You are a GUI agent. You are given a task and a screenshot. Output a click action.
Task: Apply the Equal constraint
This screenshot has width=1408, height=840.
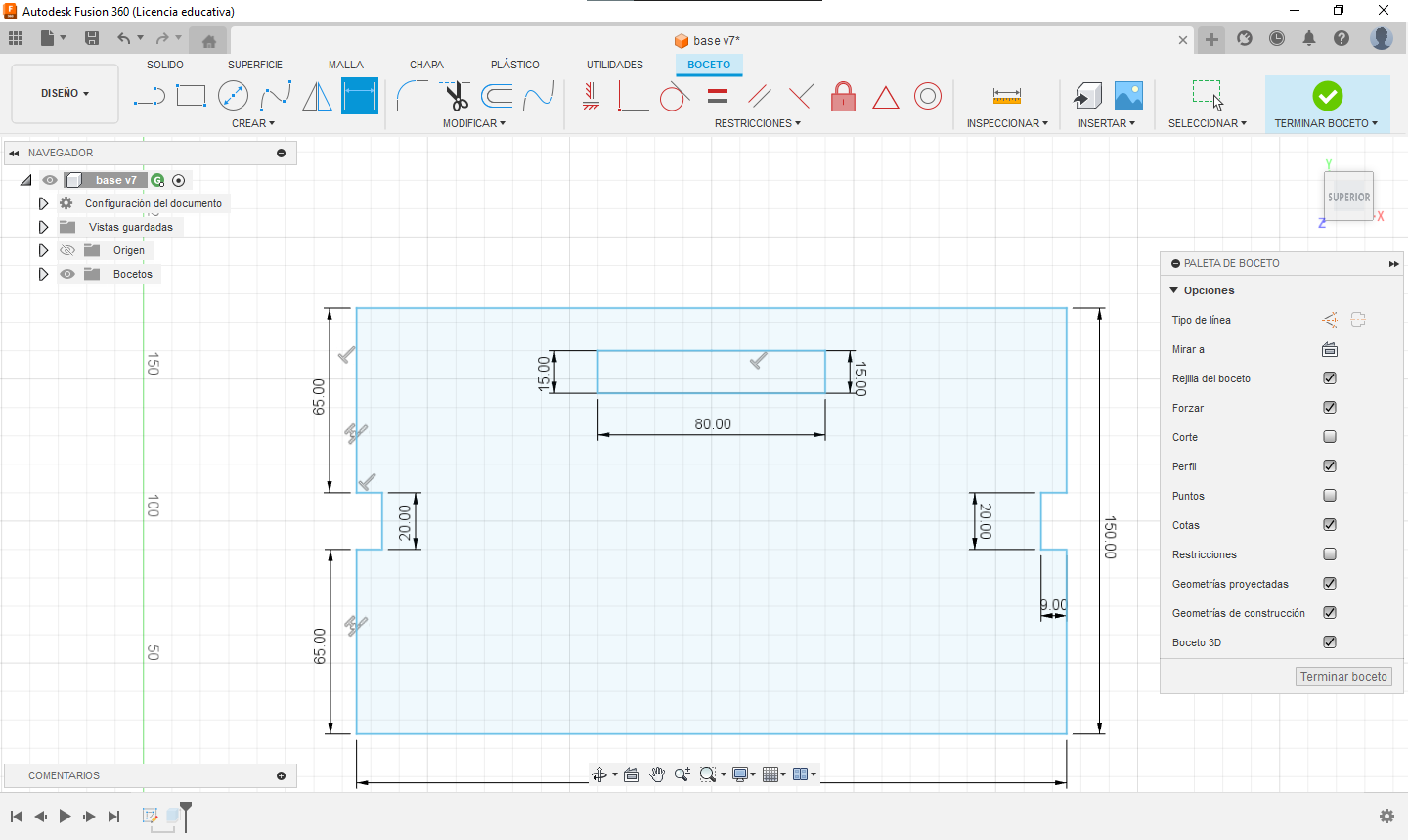point(718,96)
